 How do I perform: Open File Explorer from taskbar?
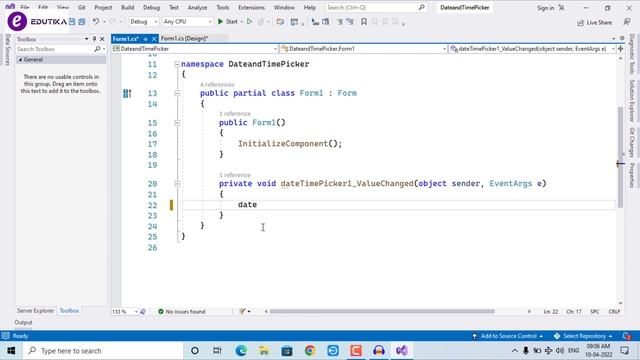pos(264,351)
